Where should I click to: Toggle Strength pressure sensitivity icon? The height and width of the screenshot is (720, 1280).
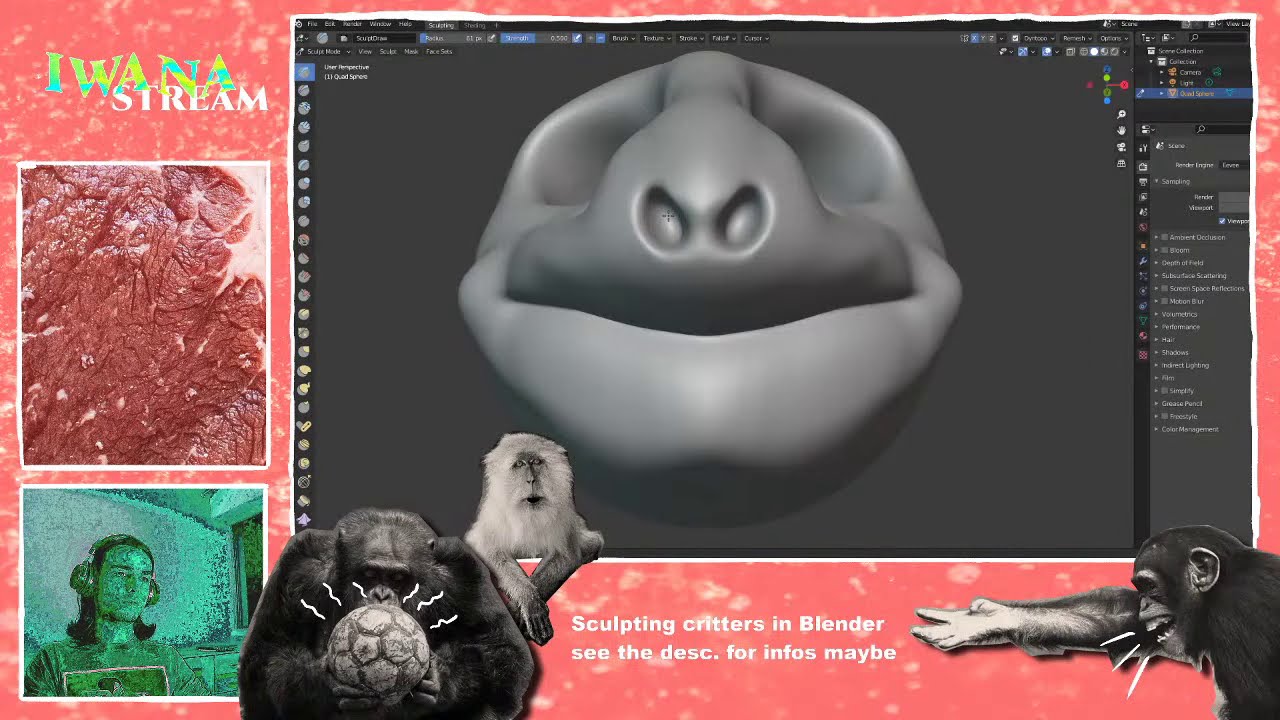(577, 38)
